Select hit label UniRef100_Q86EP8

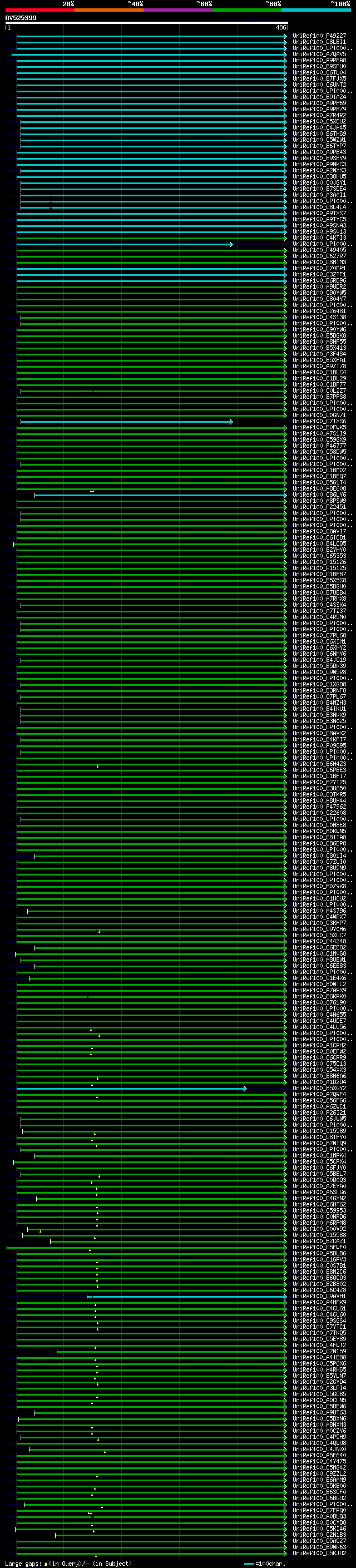coord(319,844)
